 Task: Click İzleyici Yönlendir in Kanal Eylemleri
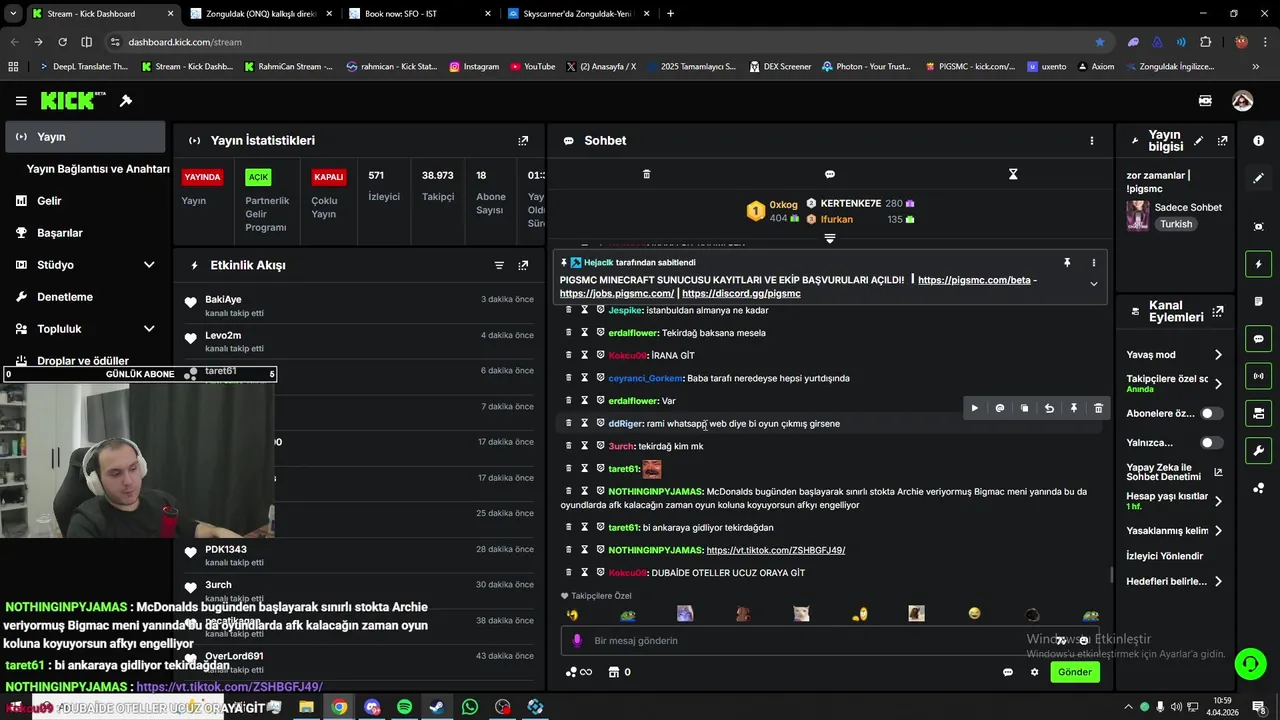coord(1164,556)
